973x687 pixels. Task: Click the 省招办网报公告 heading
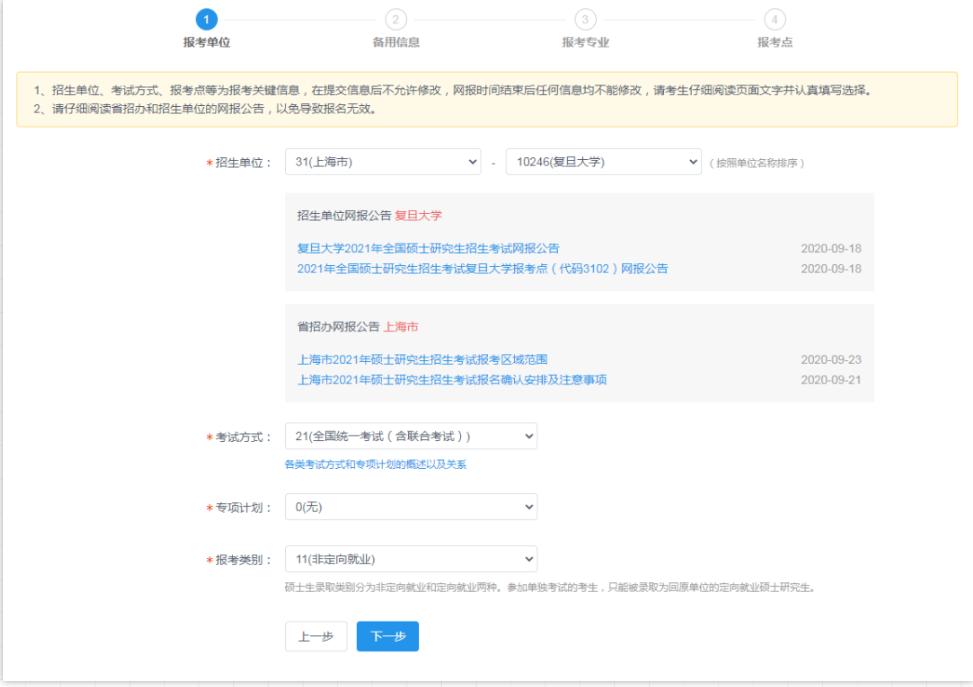point(338,326)
